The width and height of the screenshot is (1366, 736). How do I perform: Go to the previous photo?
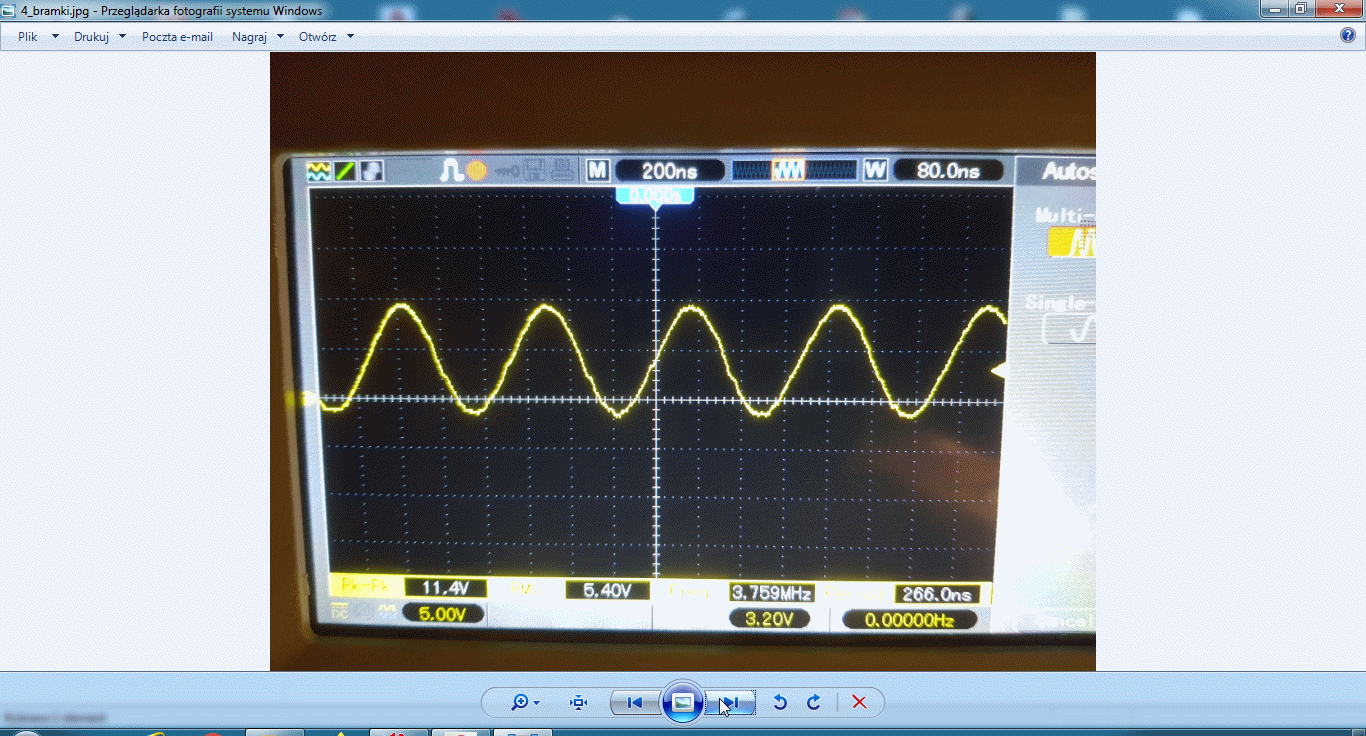(634, 703)
